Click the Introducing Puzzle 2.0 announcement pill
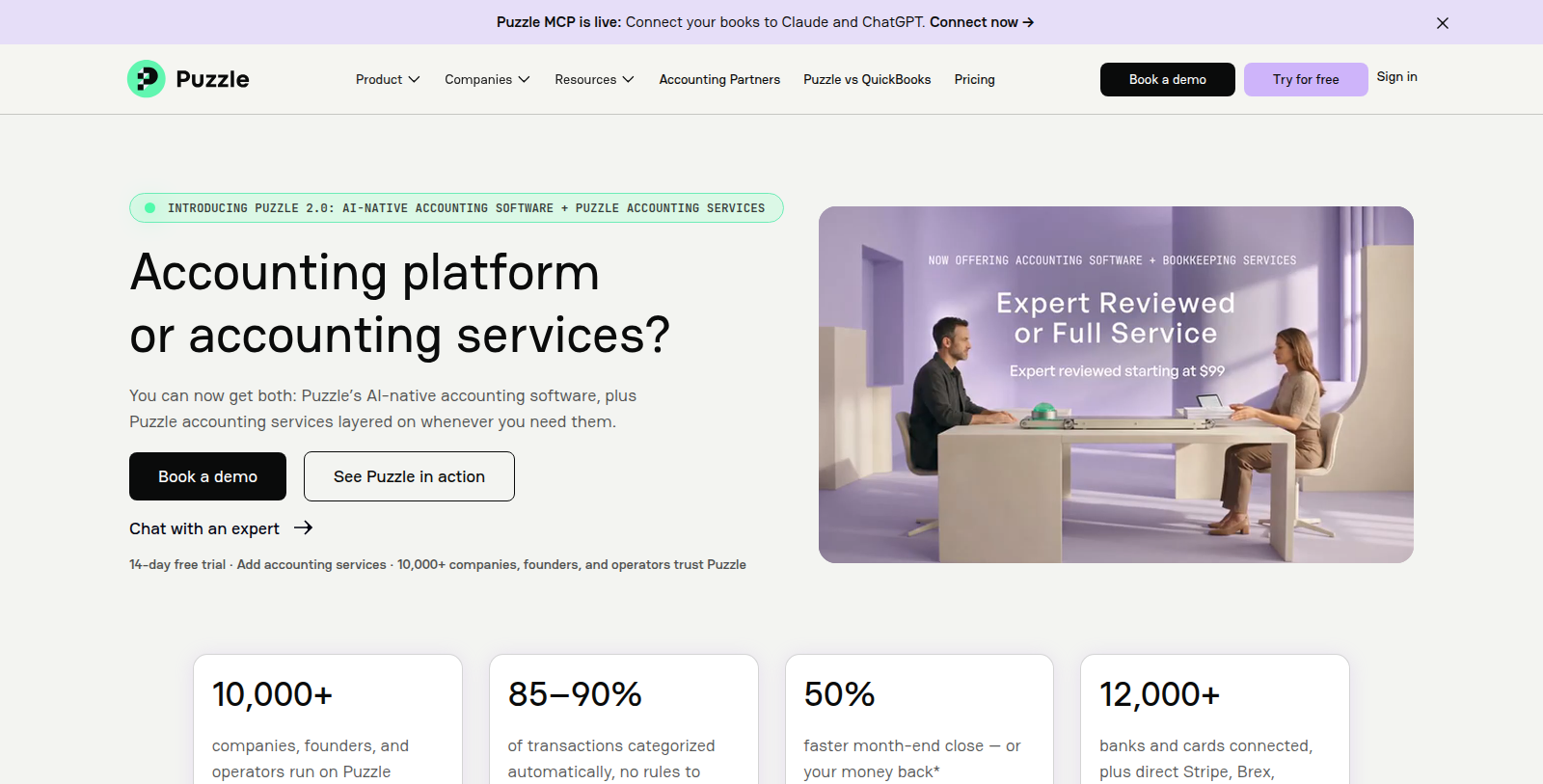The image size is (1543, 784). pyautogui.click(x=456, y=208)
